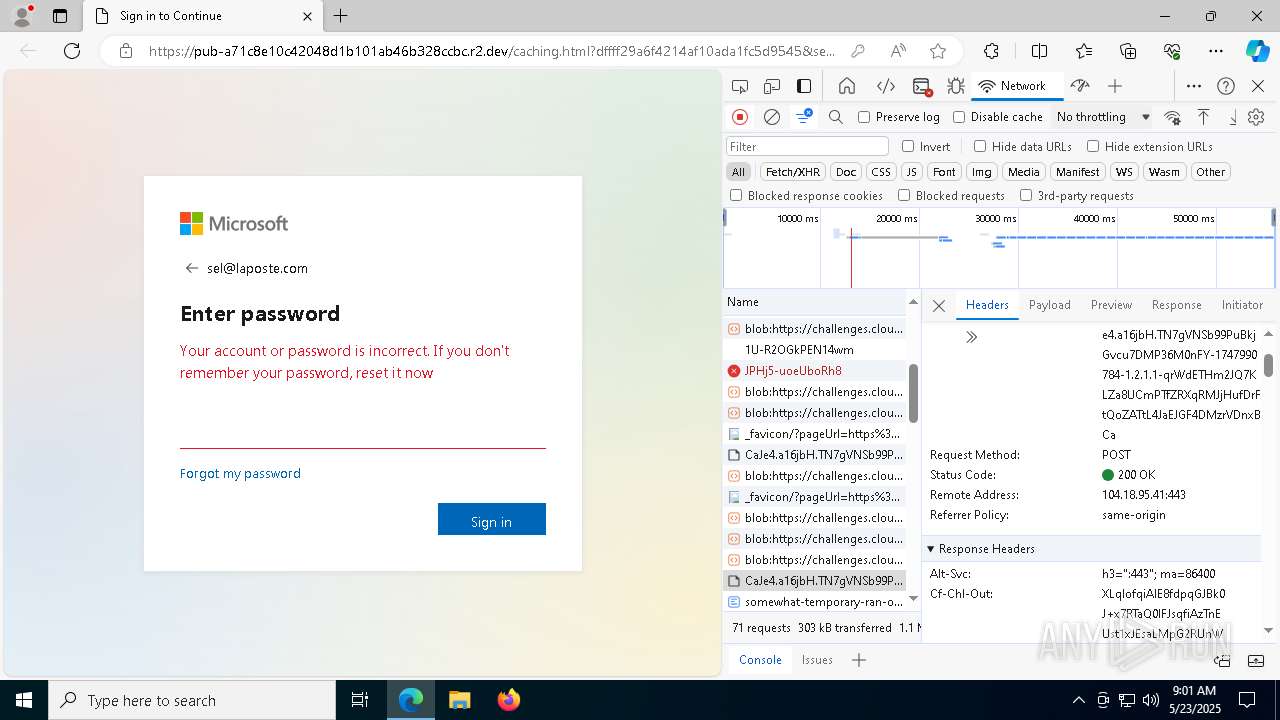Screen dimensions: 1280x720
Task: Select the failed JPHj5-uoeUboRh8 request
Action: [x=815, y=370]
